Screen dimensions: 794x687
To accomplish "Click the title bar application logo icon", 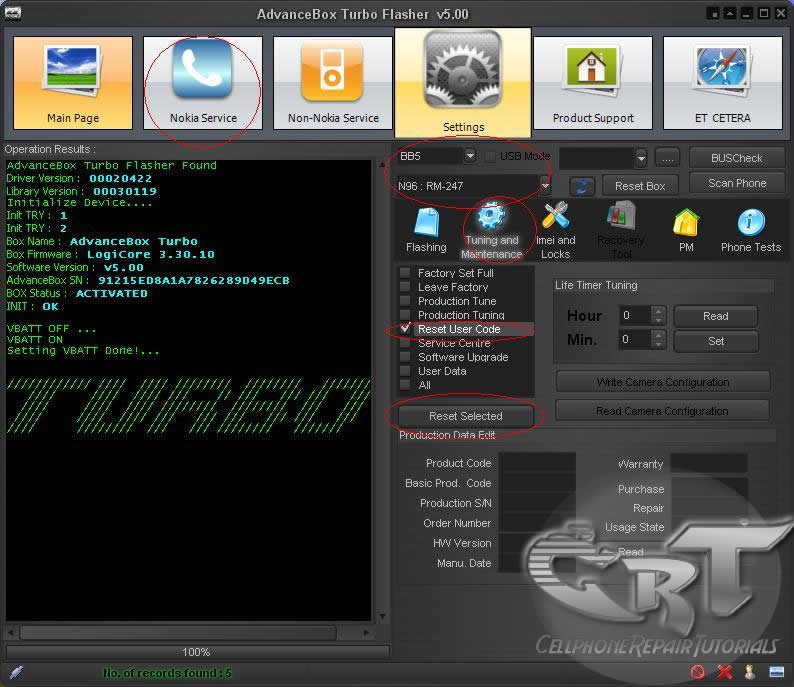I will coord(13,13).
